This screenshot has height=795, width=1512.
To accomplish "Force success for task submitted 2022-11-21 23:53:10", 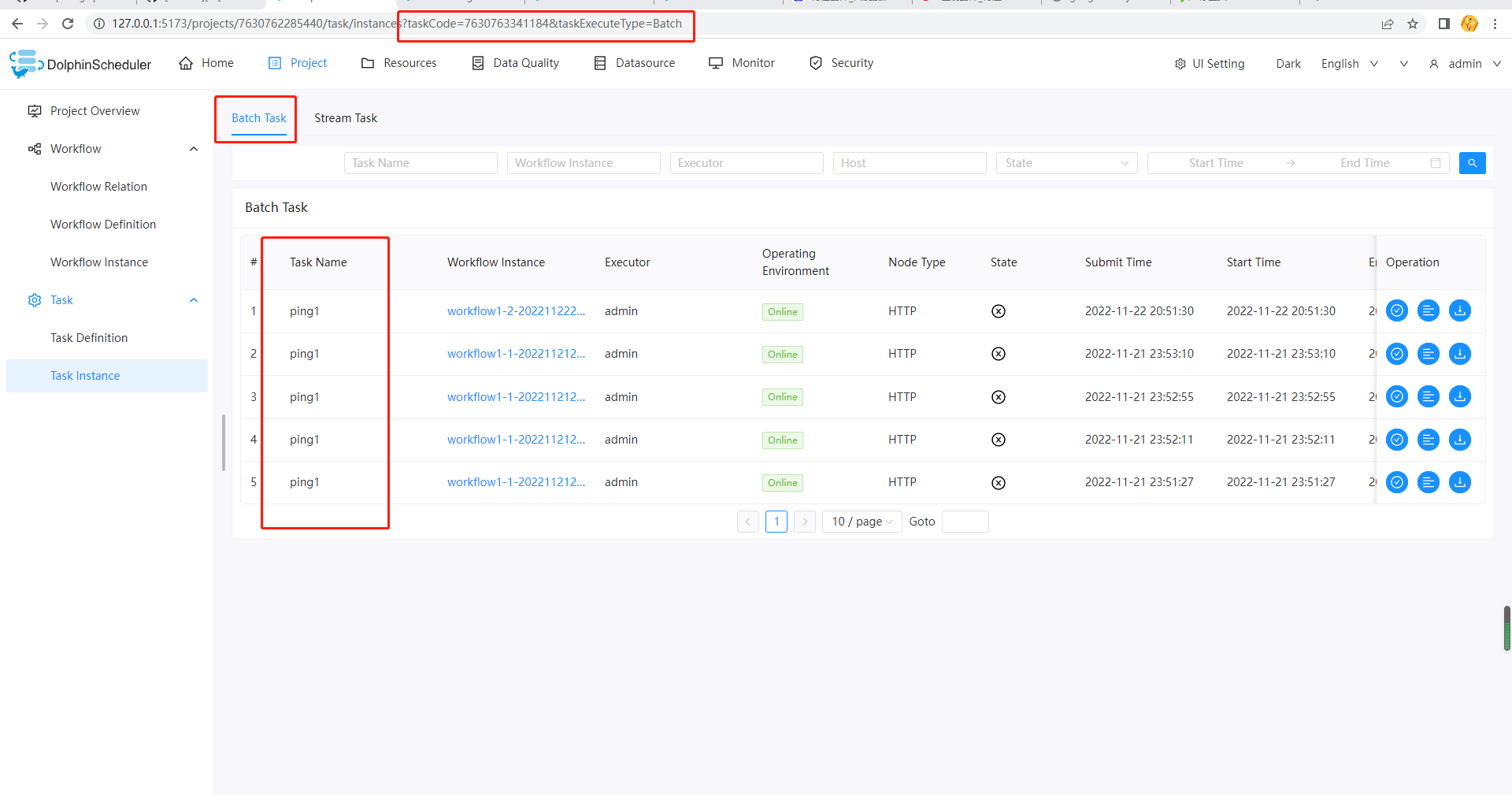I will 1396,354.
